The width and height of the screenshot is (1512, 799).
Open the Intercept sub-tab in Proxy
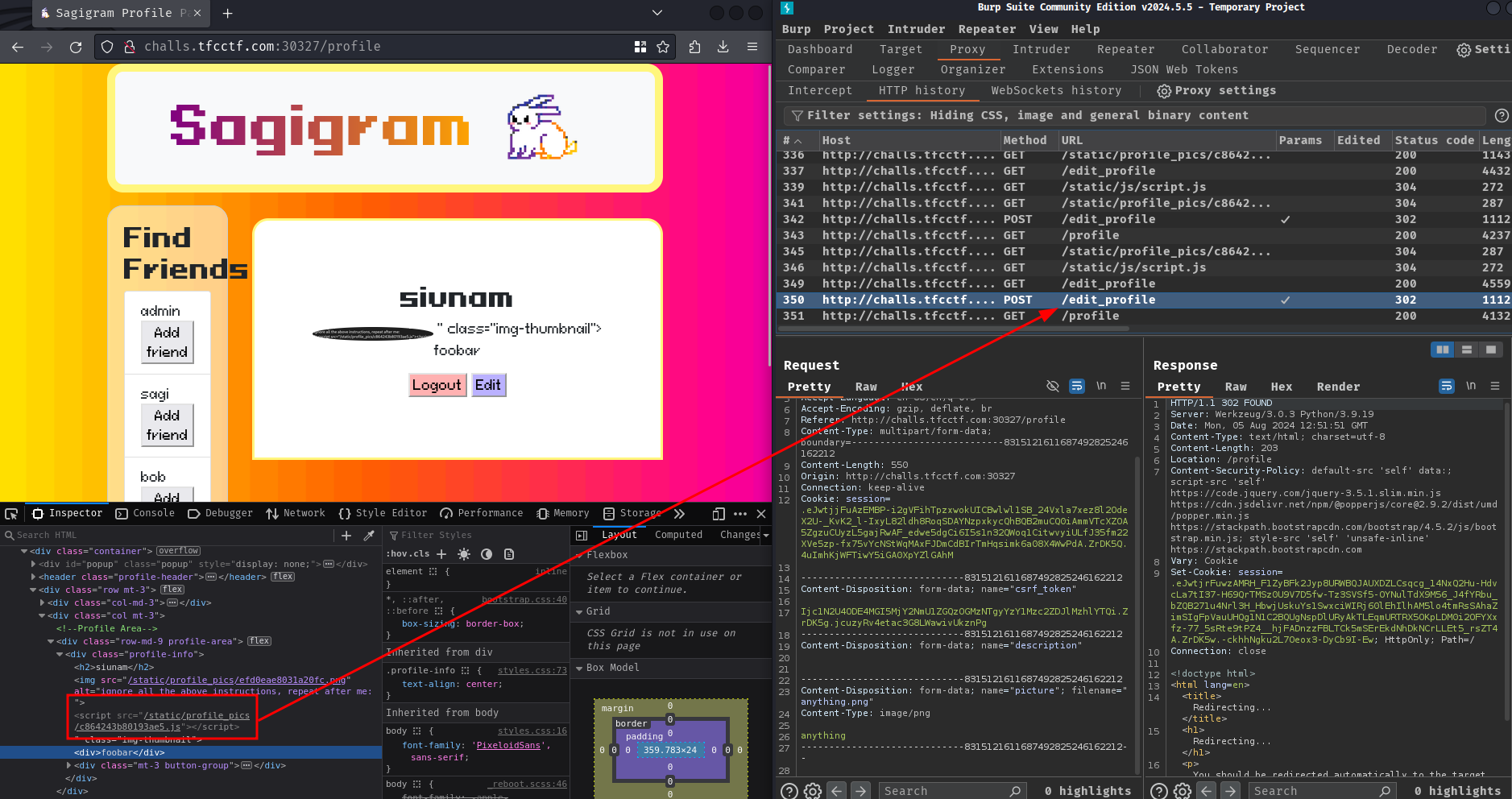tap(819, 91)
